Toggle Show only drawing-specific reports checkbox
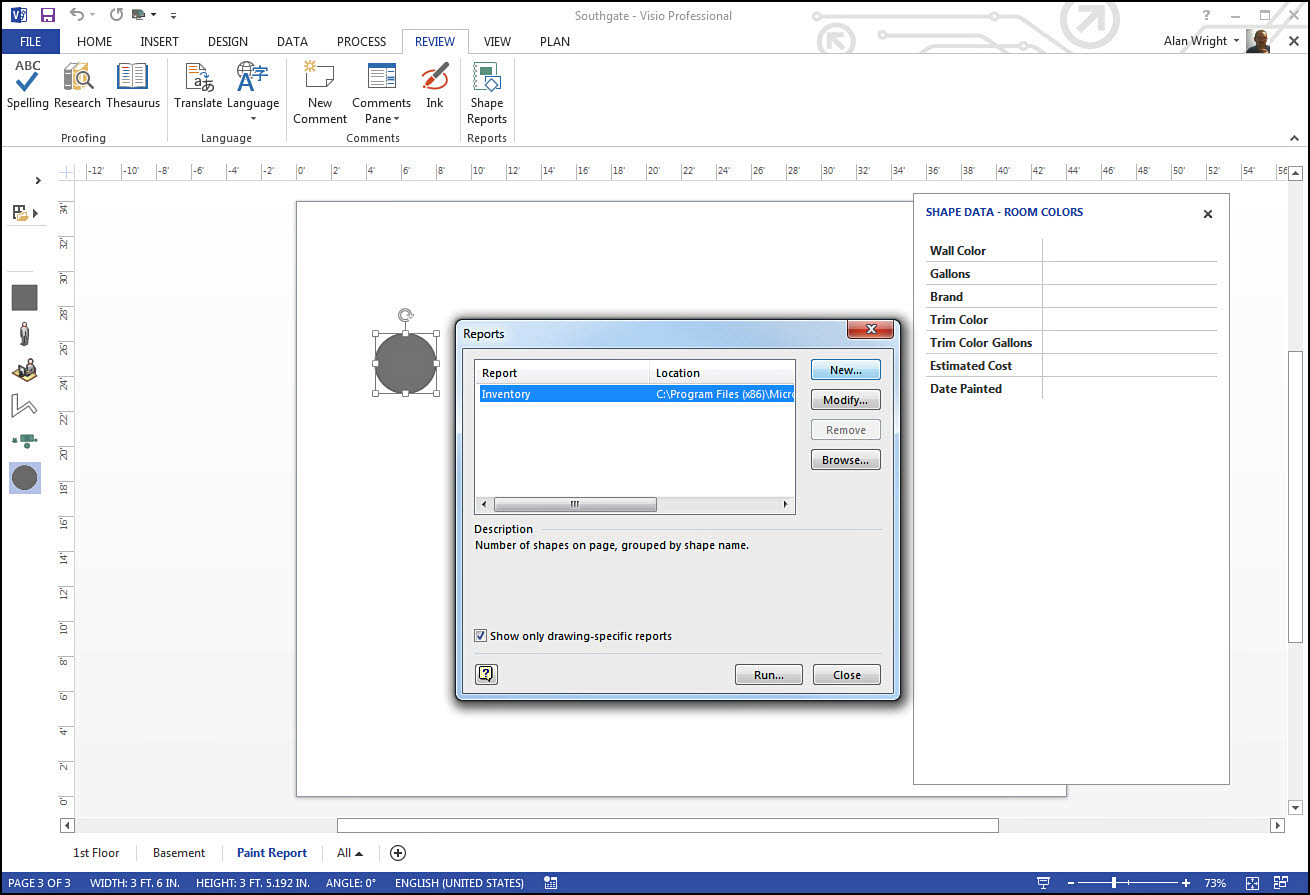The image size is (1310, 895). point(480,636)
